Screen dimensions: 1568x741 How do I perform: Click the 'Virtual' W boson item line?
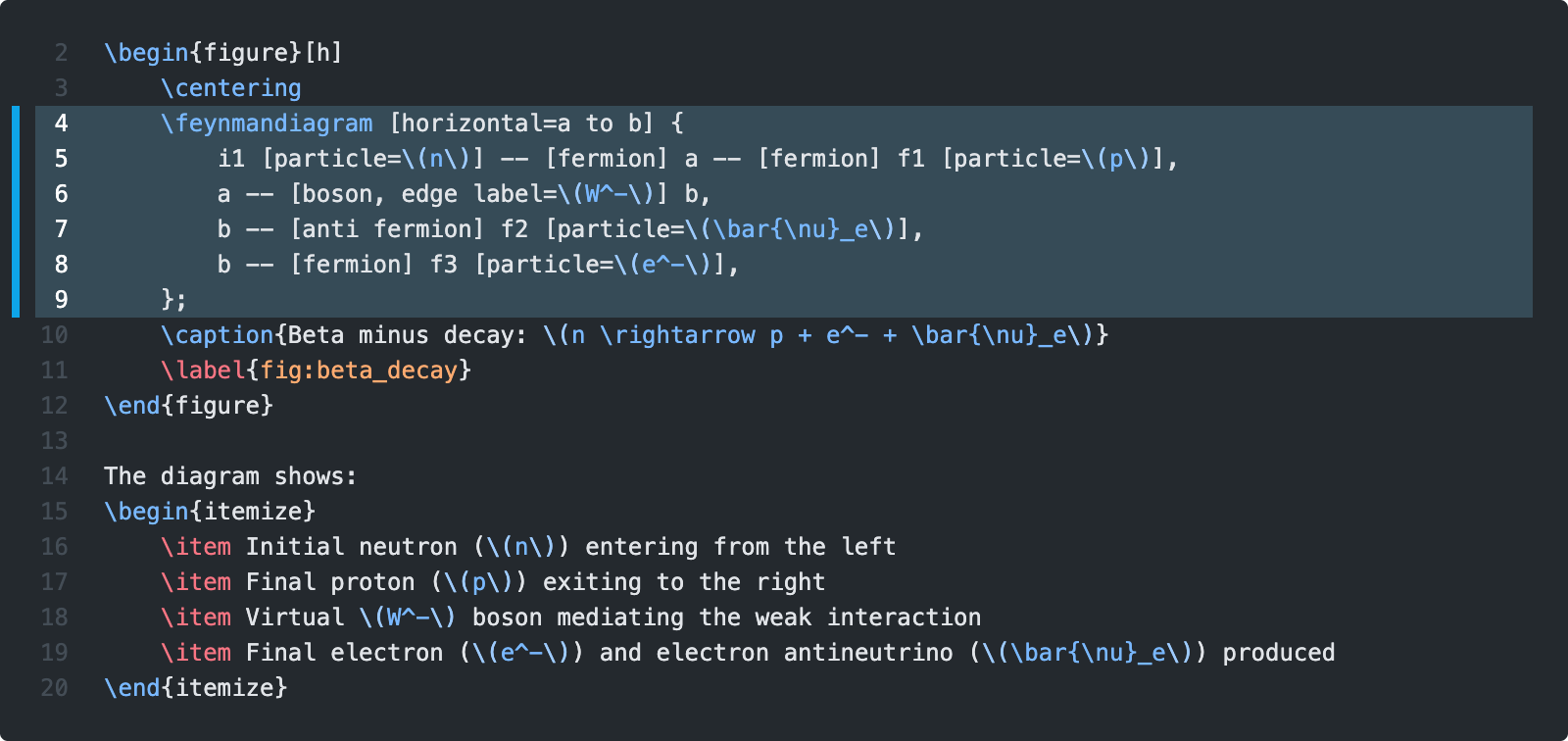tap(570, 617)
